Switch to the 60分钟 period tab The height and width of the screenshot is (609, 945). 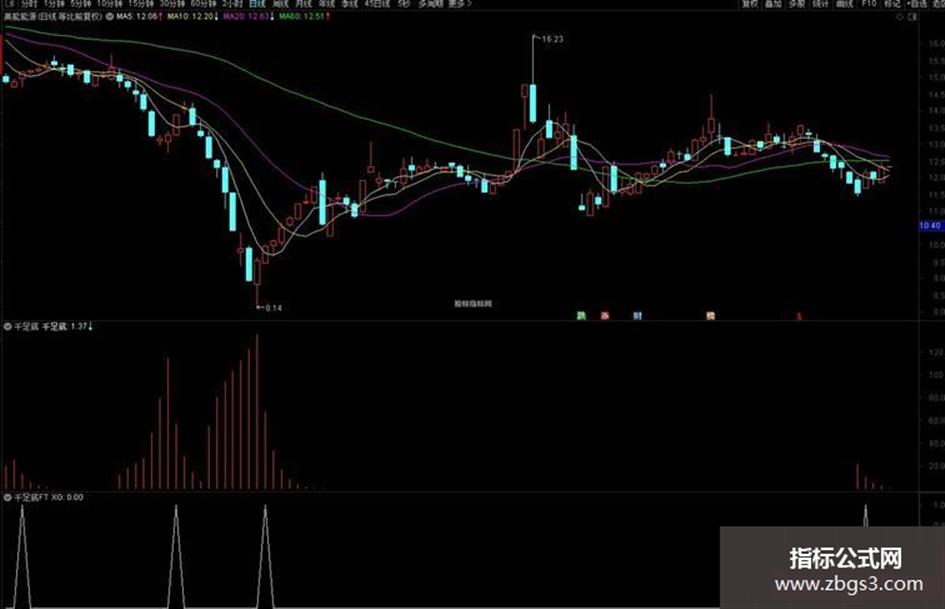[204, 4]
